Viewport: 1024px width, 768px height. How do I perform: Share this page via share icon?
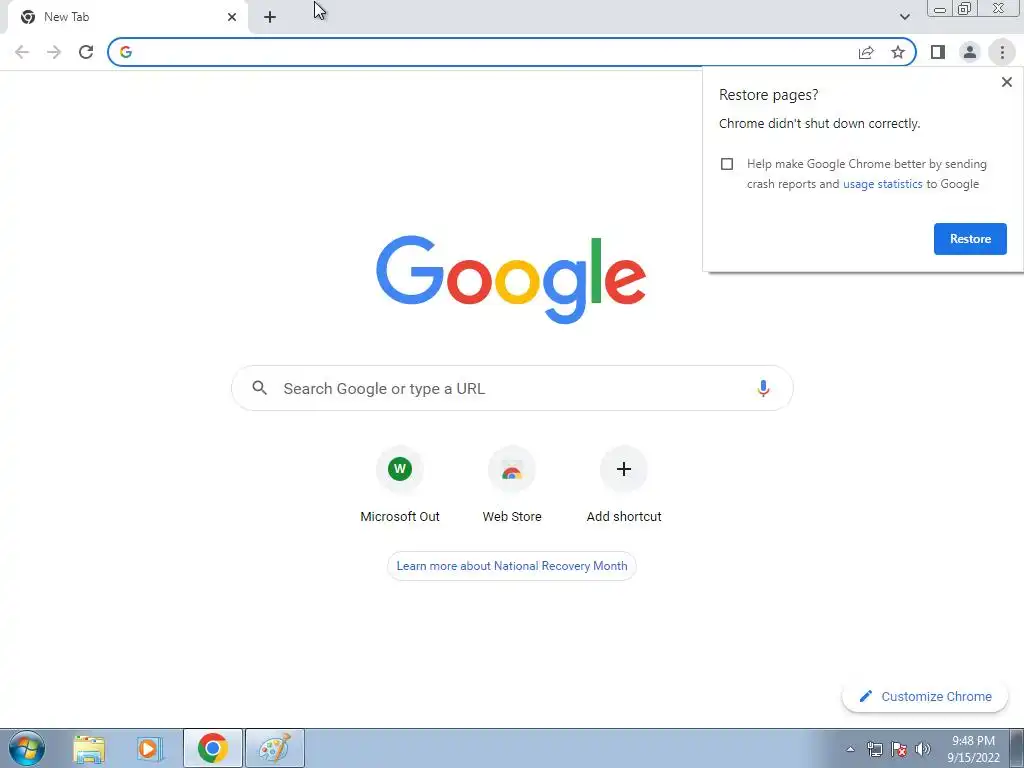(866, 52)
